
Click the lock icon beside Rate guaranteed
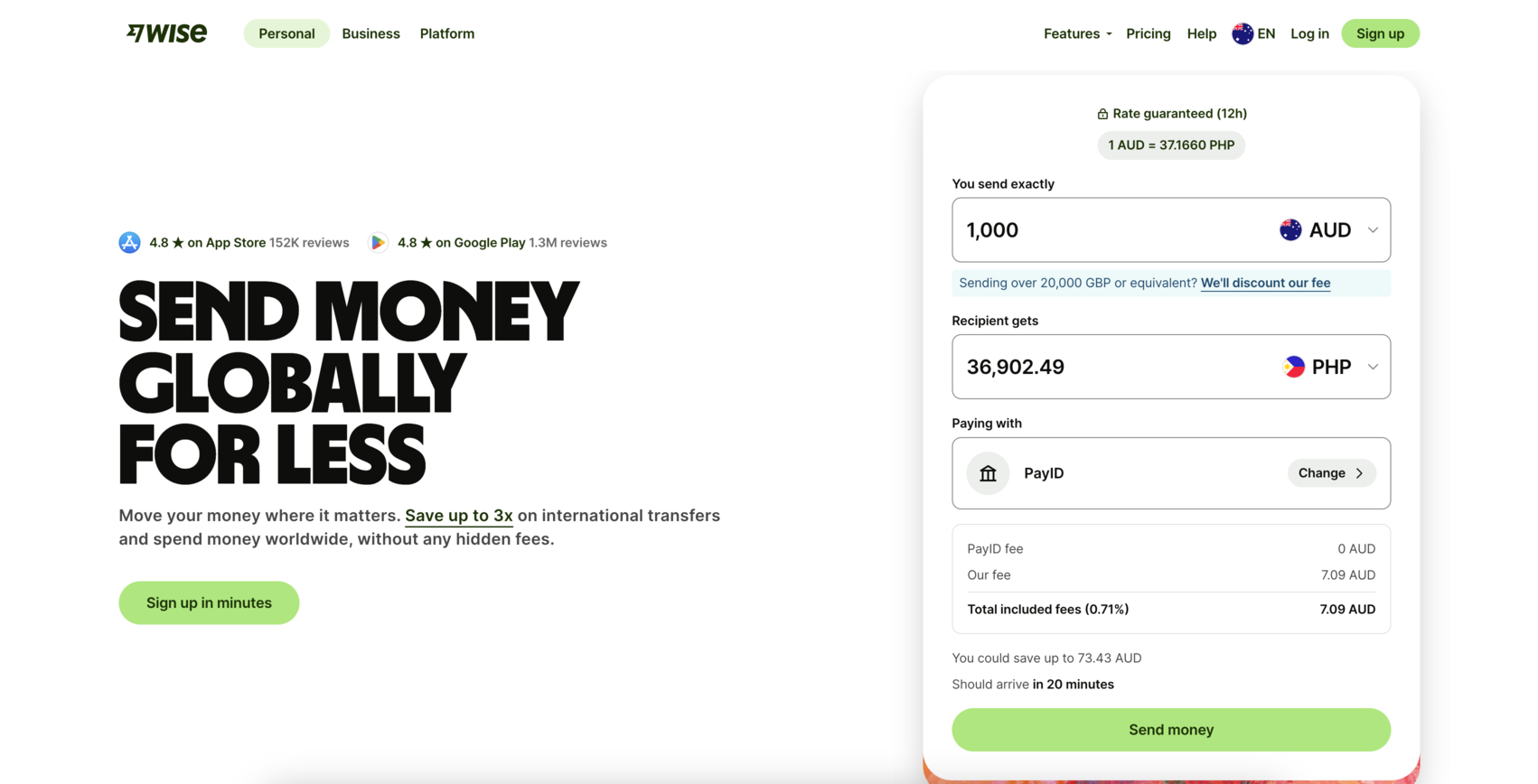(1102, 113)
